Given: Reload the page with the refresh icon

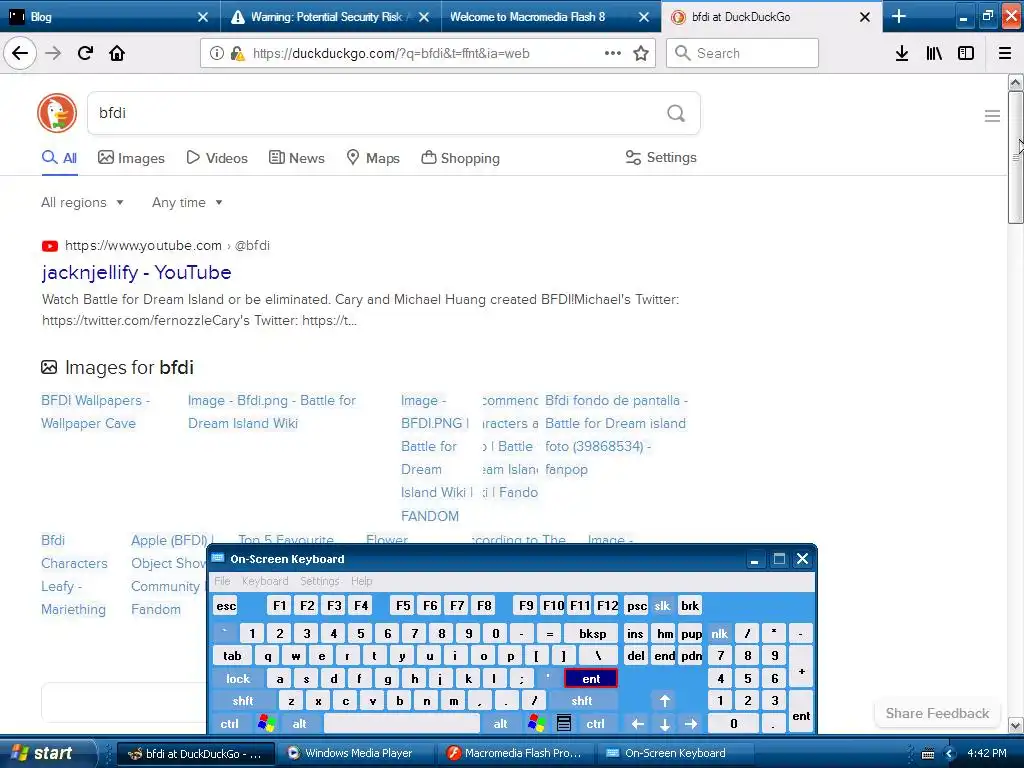Looking at the screenshot, I should point(85,53).
